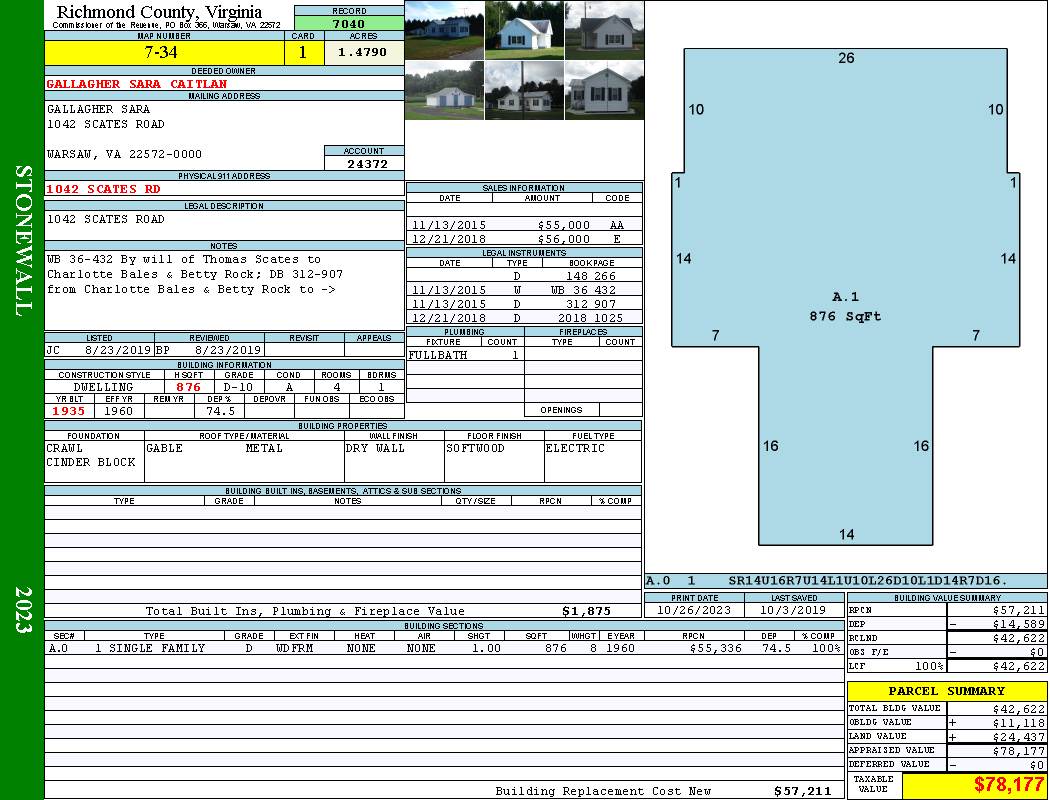Click the taxable value $78,177
Screen dimensions: 1050x800
coord(973,785)
